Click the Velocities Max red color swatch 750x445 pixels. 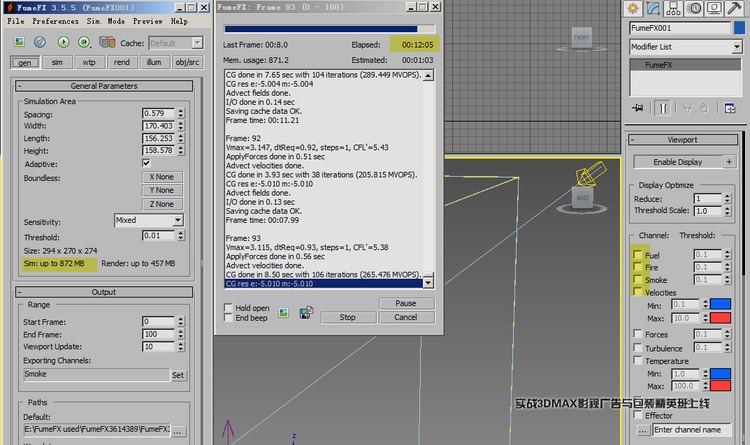(720, 318)
